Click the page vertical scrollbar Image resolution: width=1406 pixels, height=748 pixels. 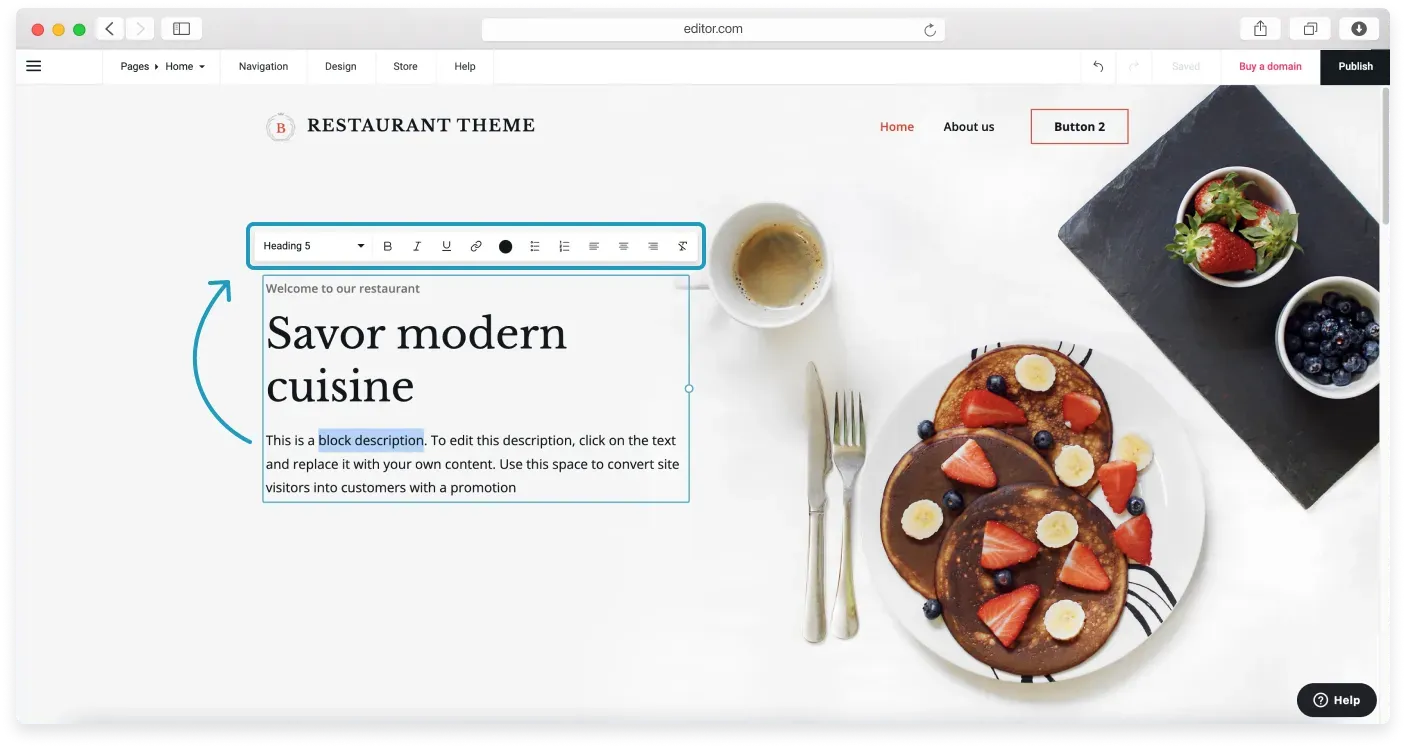(x=1385, y=155)
